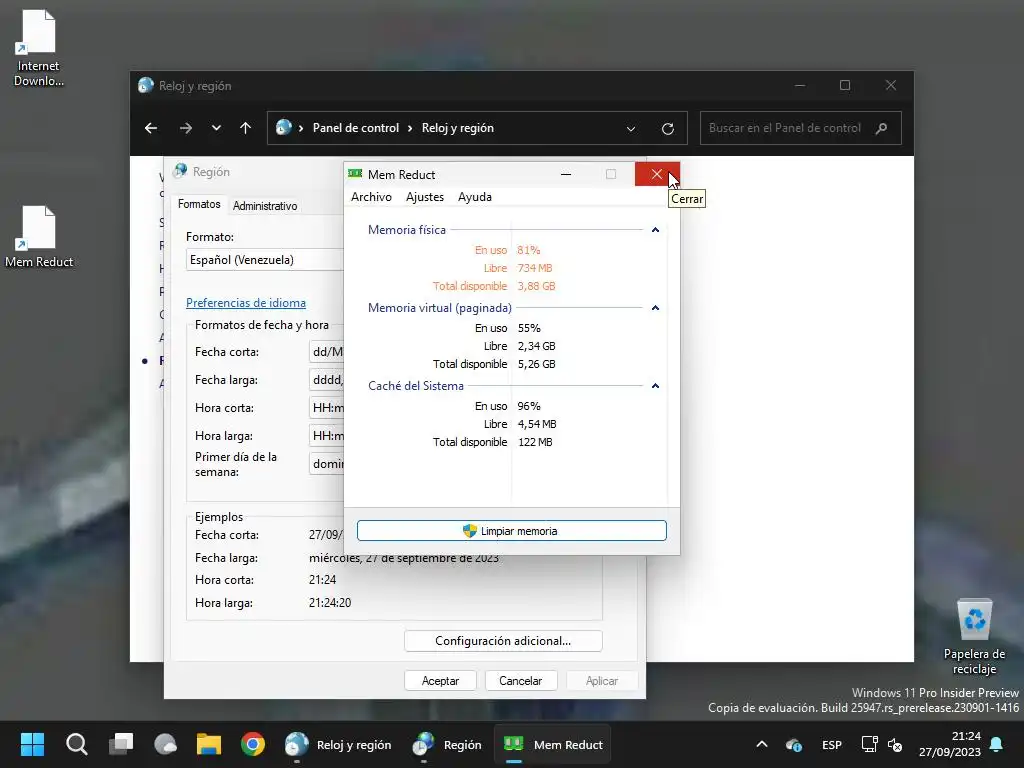1024x768 pixels.
Task: Click the network tray icon
Action: click(869, 744)
